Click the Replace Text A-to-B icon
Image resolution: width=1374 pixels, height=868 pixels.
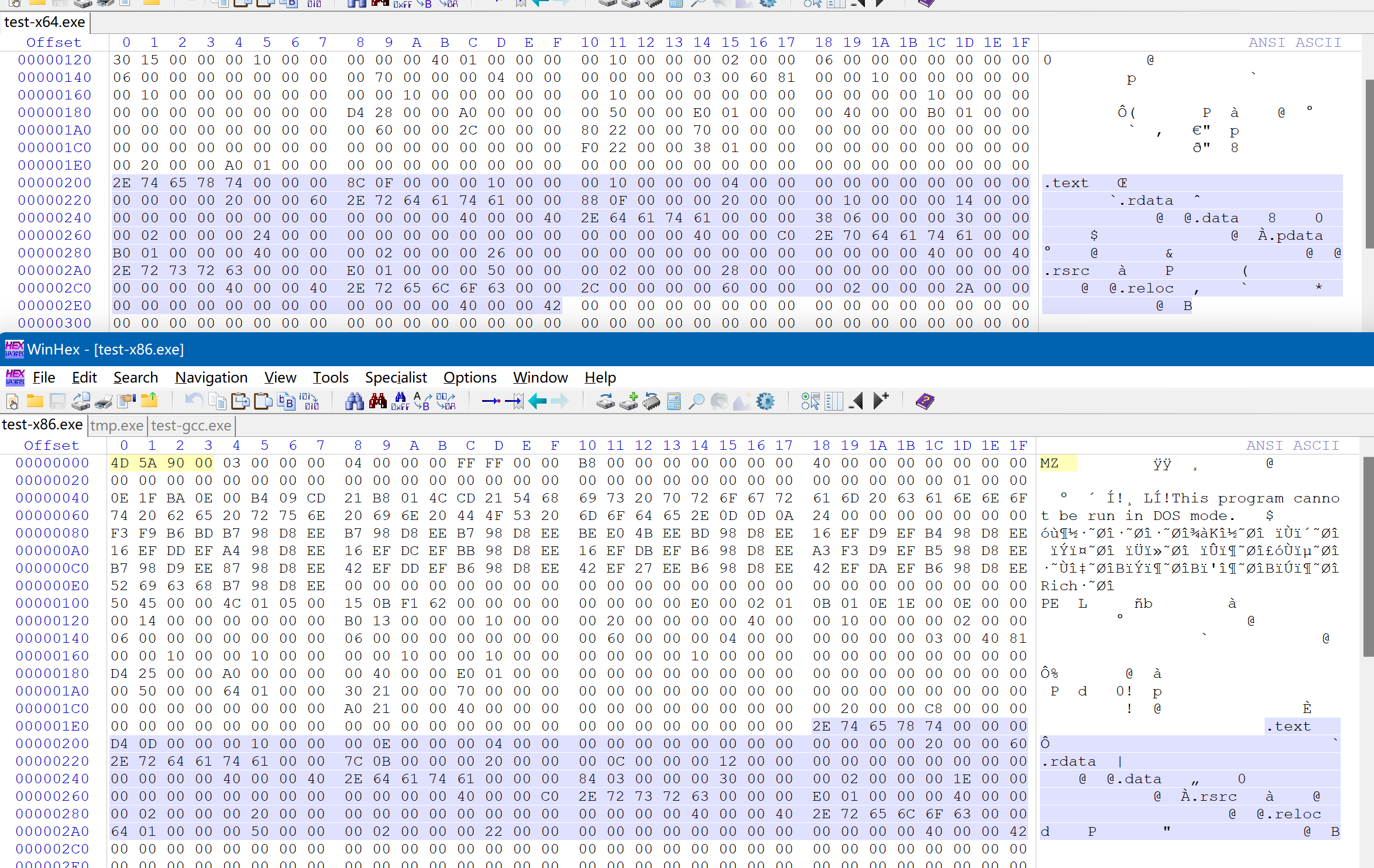click(422, 401)
